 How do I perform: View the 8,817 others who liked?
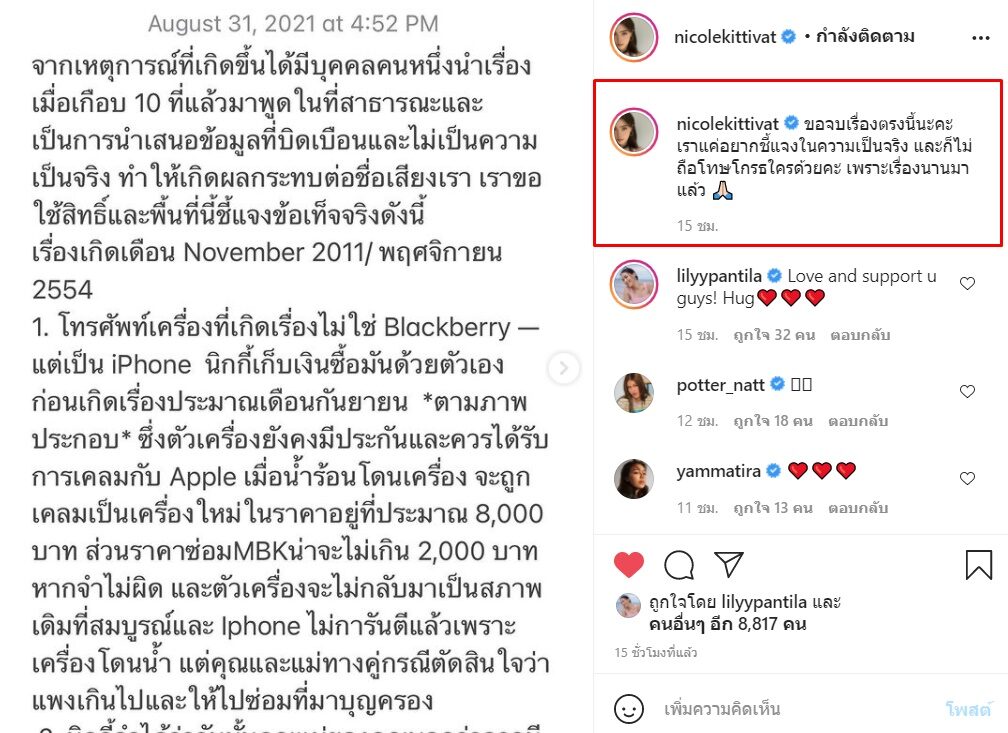pos(727,624)
